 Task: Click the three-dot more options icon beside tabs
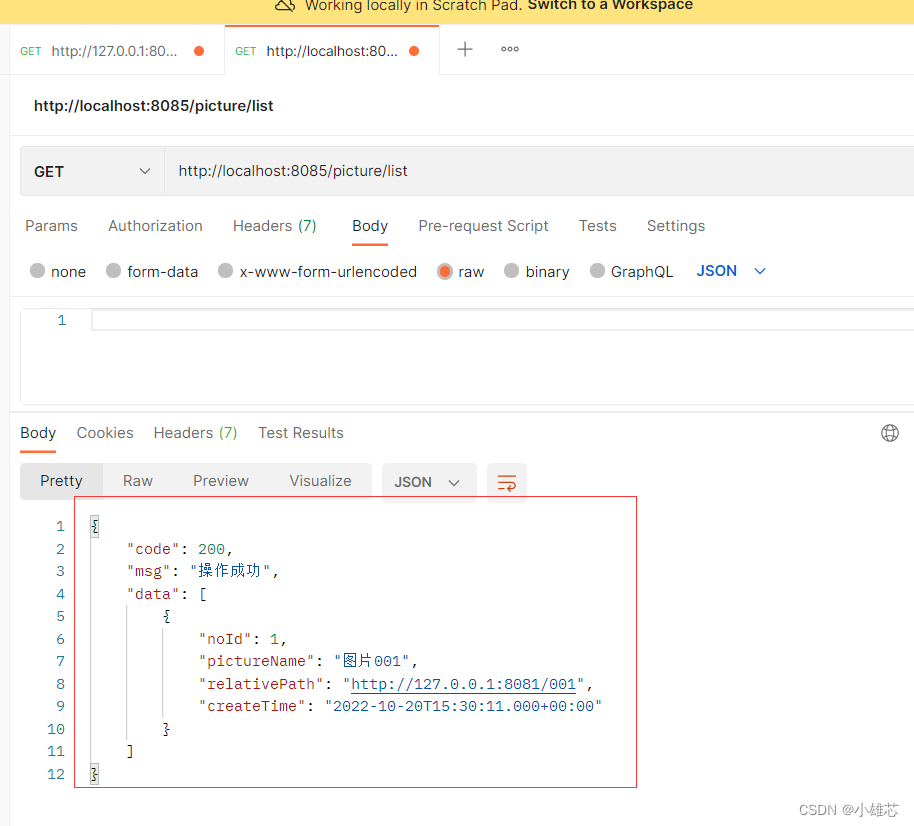click(509, 48)
